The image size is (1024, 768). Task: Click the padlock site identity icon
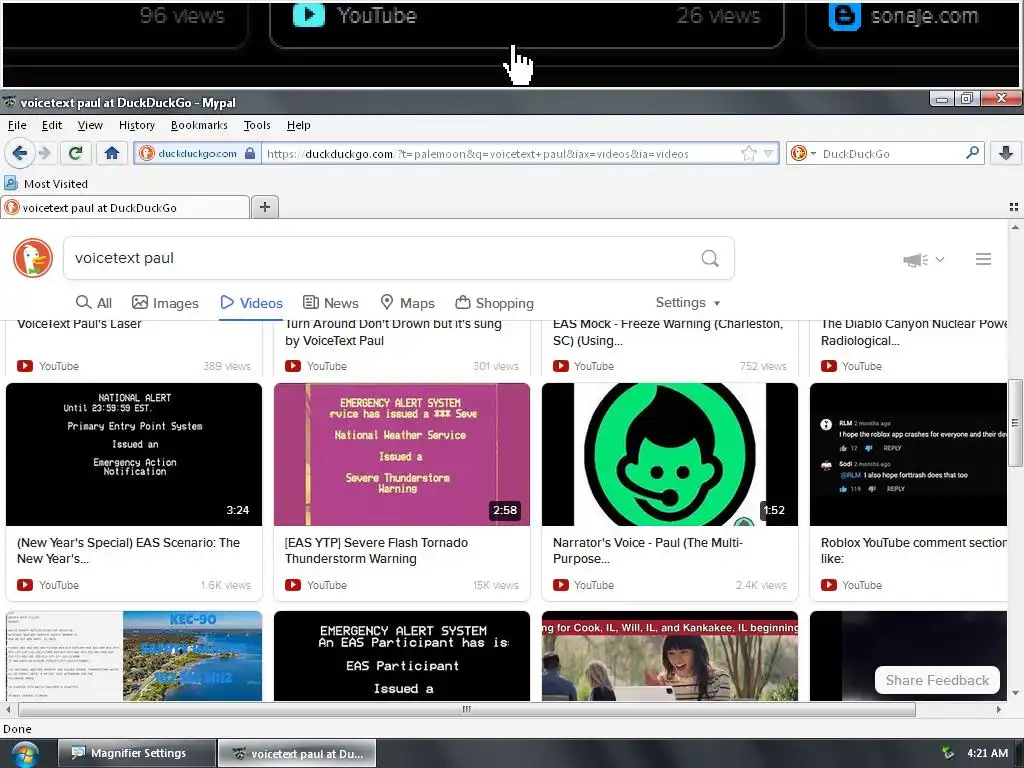point(249,153)
